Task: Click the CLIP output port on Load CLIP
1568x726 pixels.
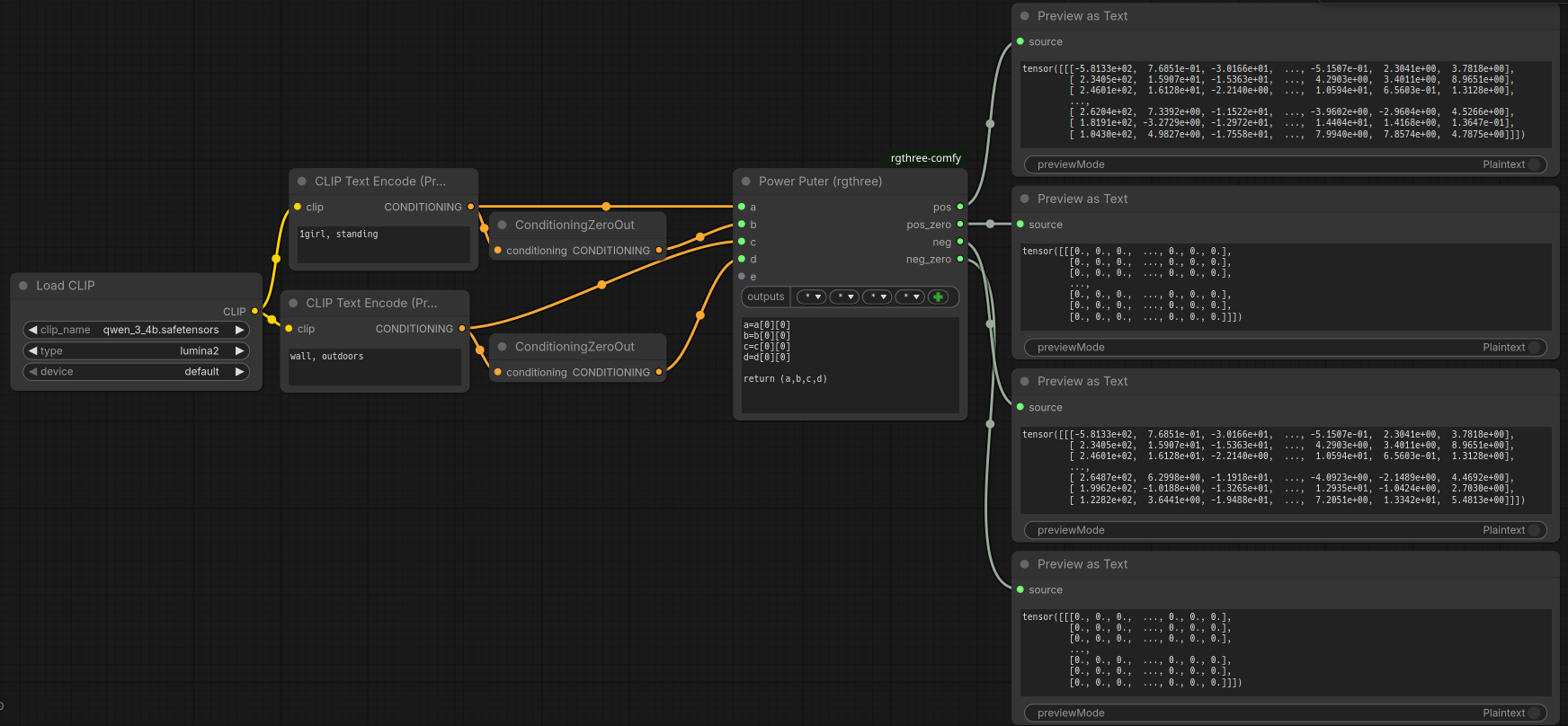Action: 254,312
